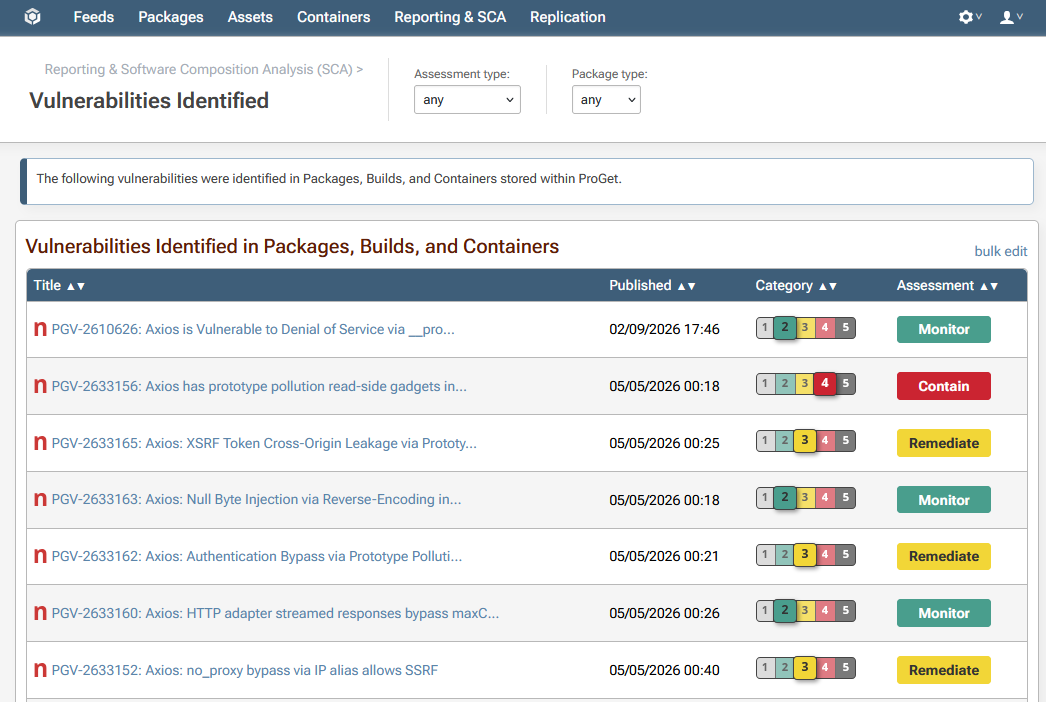This screenshot has width=1046, height=702.
Task: Click npm icon beside PGV-2633152
Action: point(41,670)
